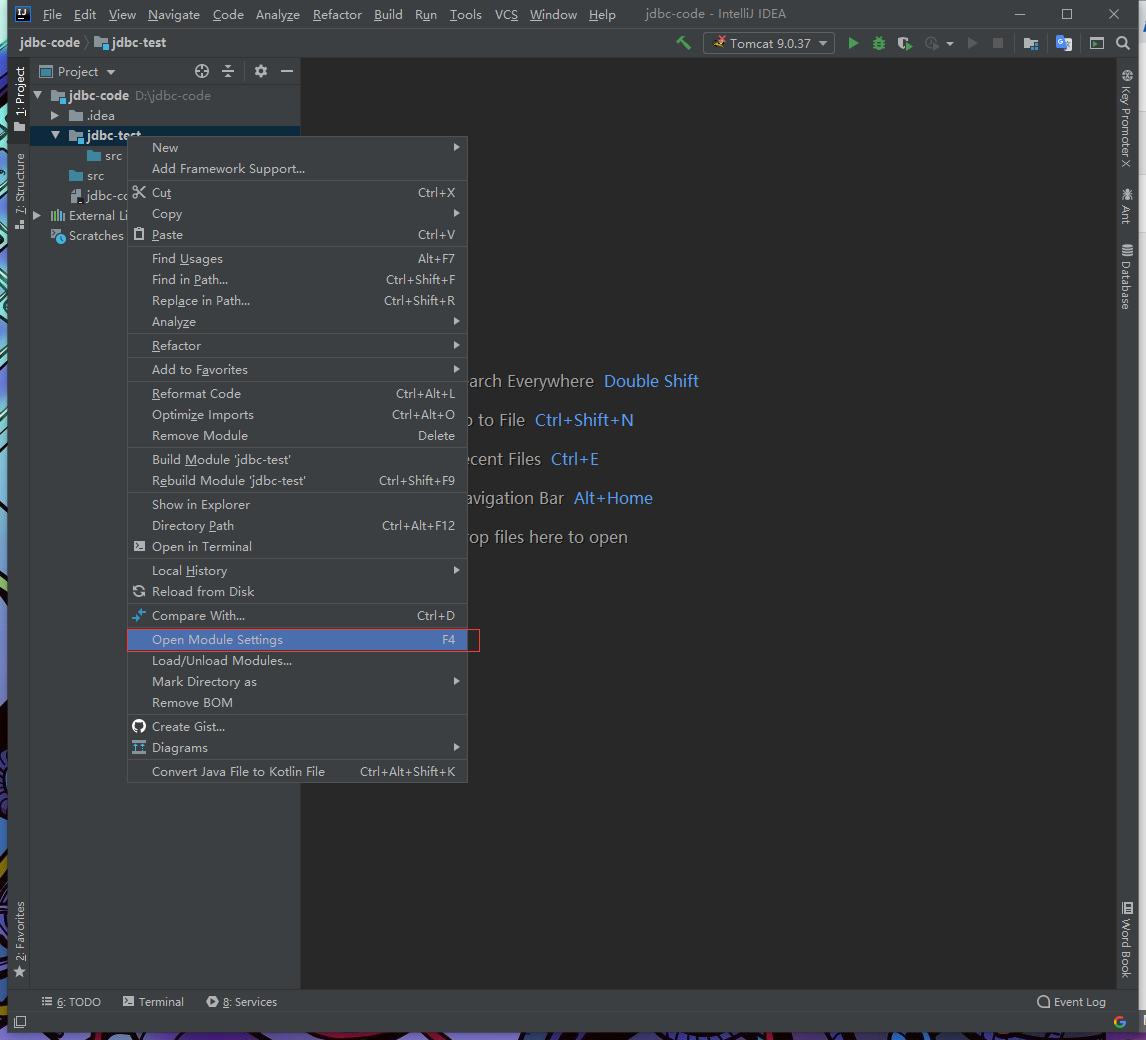Open the Database side panel
This screenshot has width=1146, height=1040.
tap(1126, 277)
